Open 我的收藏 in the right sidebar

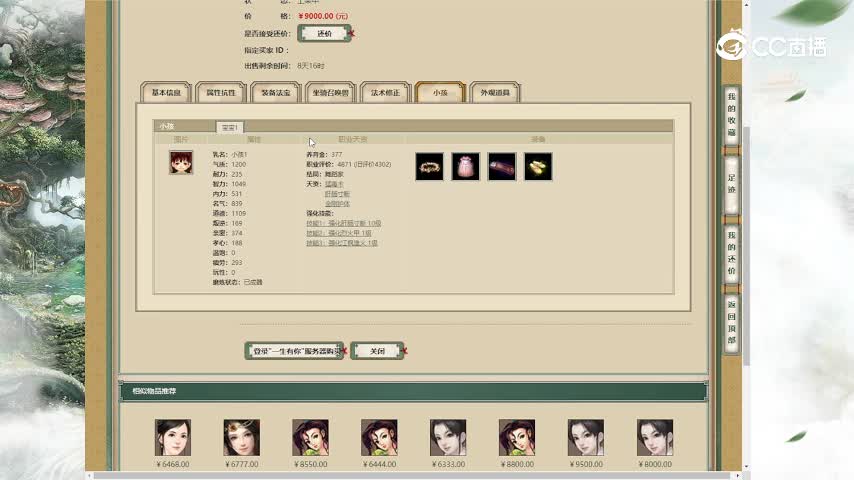tap(731, 114)
